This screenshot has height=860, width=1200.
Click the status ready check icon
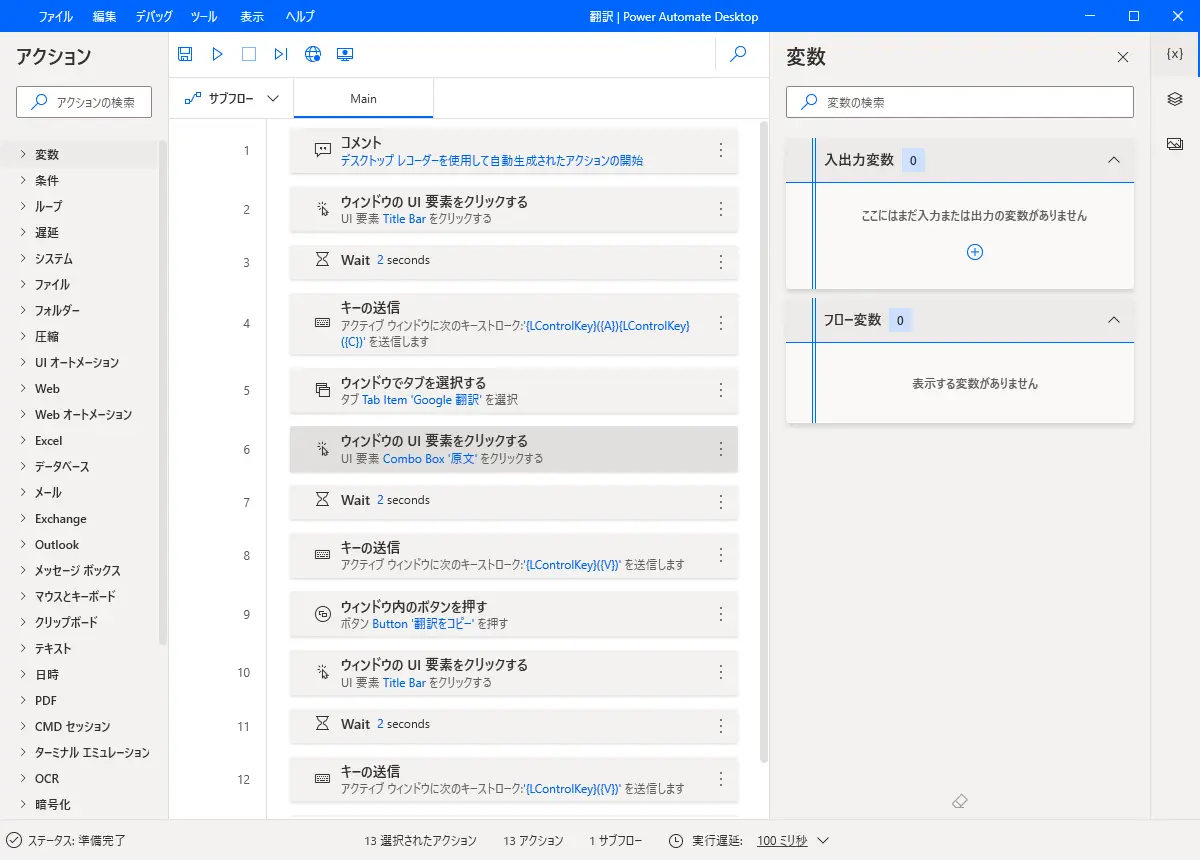pyautogui.click(x=14, y=841)
